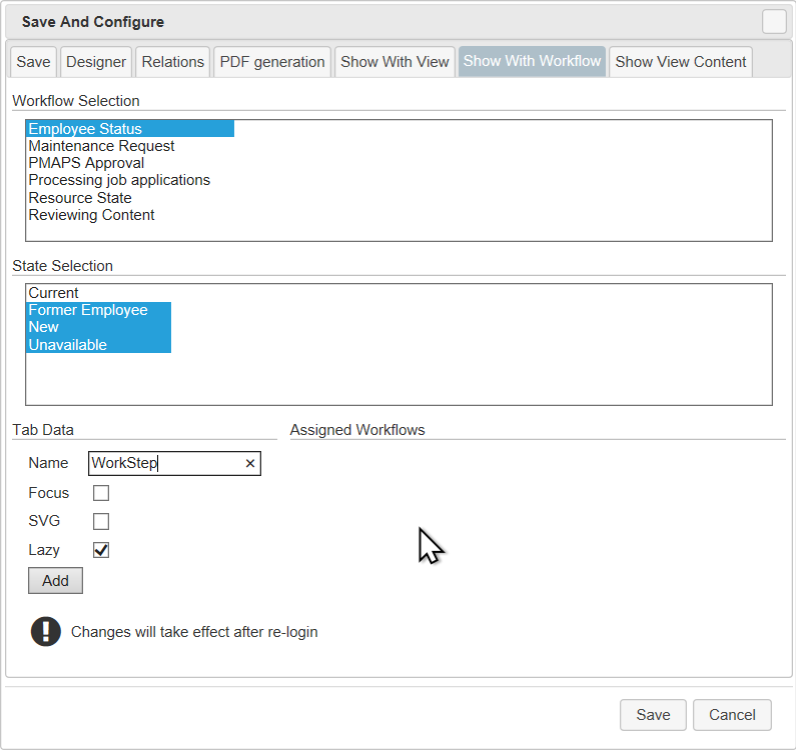Click the exclamation warning icon
The width and height of the screenshot is (796, 750).
[x=46, y=632]
